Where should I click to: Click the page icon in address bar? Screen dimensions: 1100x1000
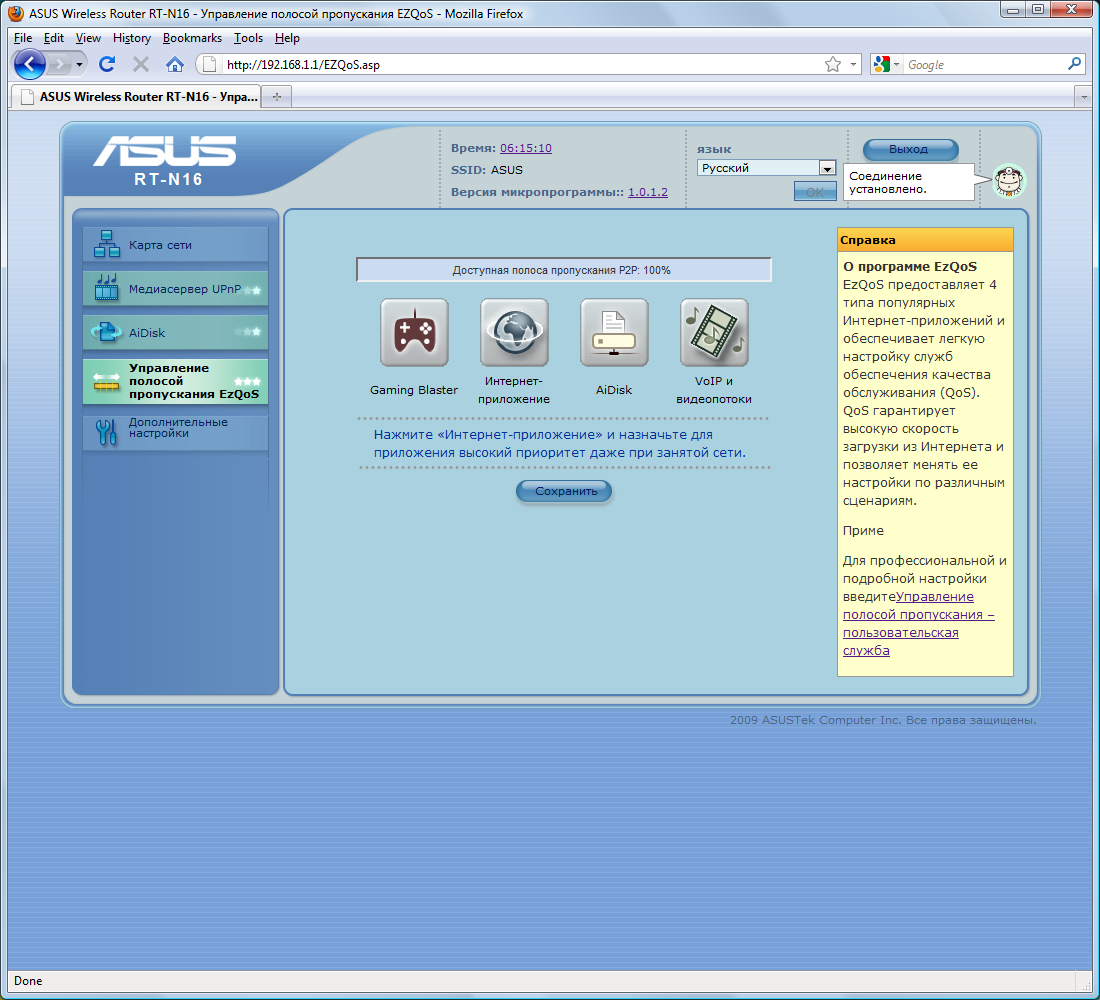pyautogui.click(x=209, y=65)
